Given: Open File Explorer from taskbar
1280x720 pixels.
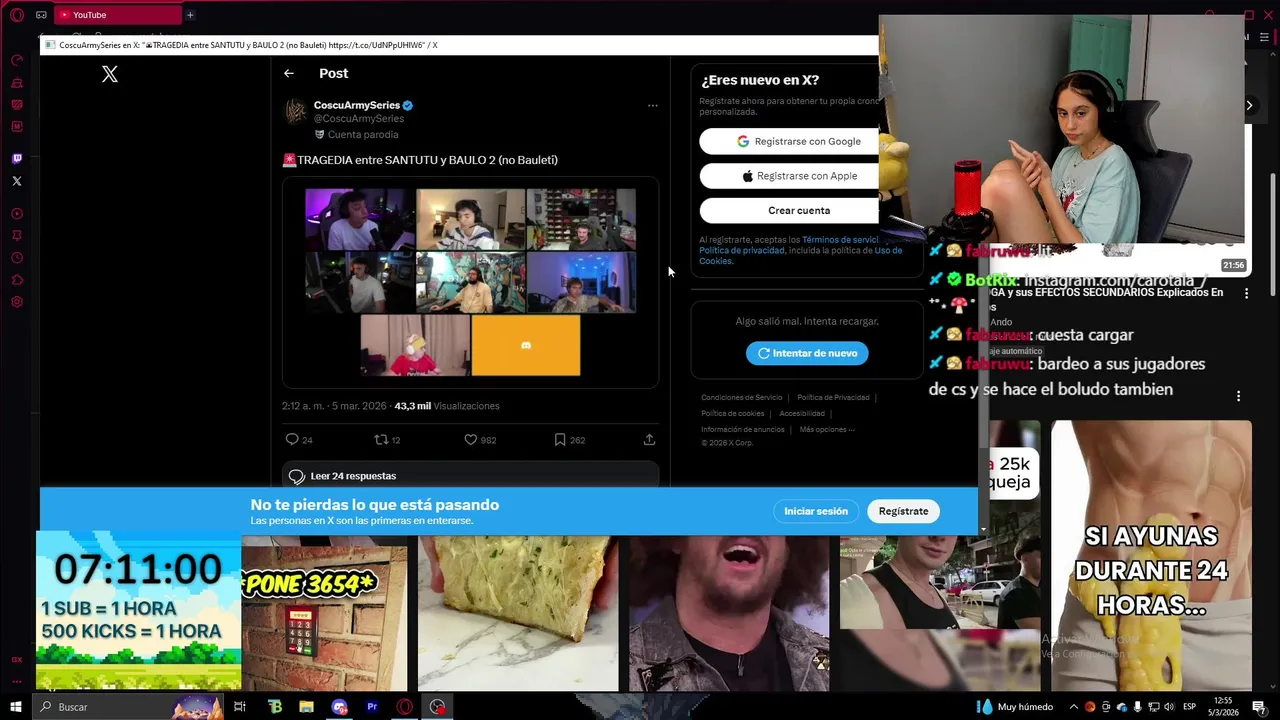Looking at the screenshot, I should pyautogui.click(x=307, y=707).
